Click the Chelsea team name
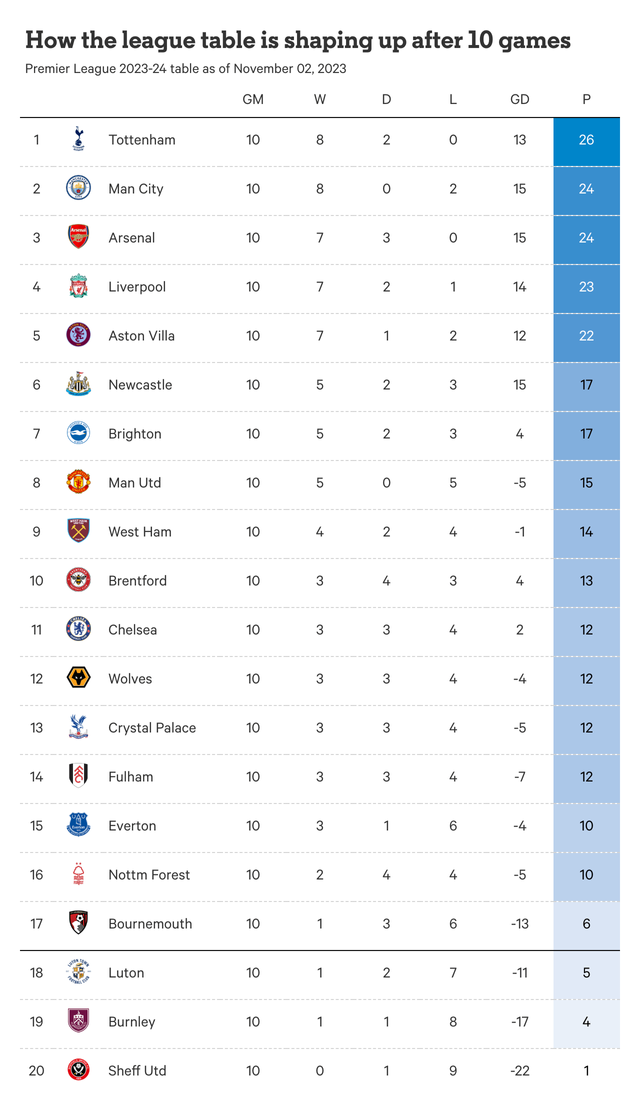Image resolution: width=640 pixels, height=1117 pixels. [x=133, y=629]
